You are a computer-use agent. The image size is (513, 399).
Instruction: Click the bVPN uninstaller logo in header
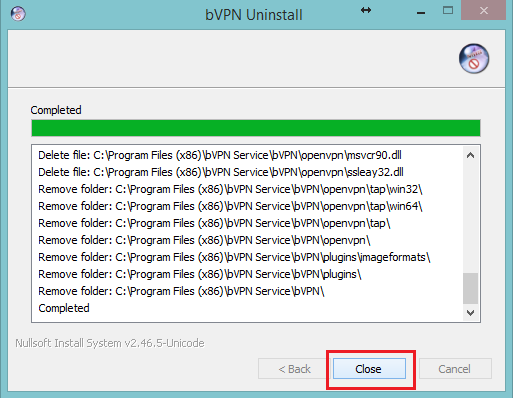(x=474, y=59)
